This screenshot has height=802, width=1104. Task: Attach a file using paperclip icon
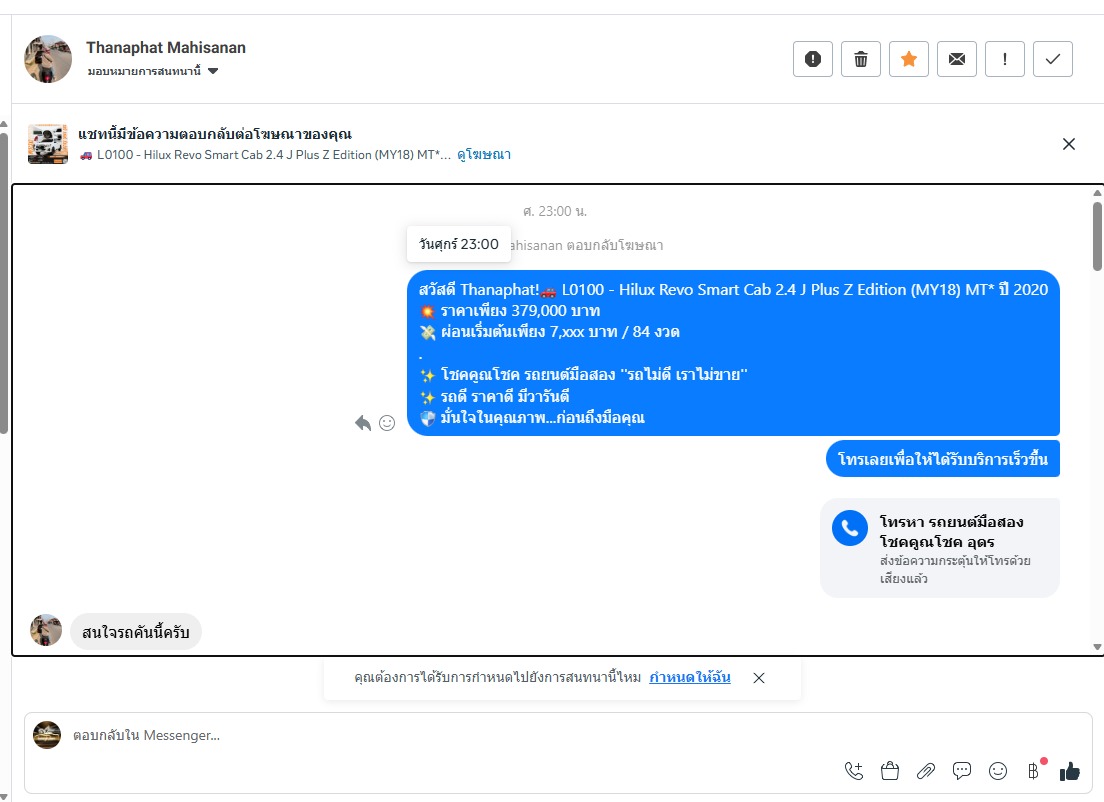(925, 771)
